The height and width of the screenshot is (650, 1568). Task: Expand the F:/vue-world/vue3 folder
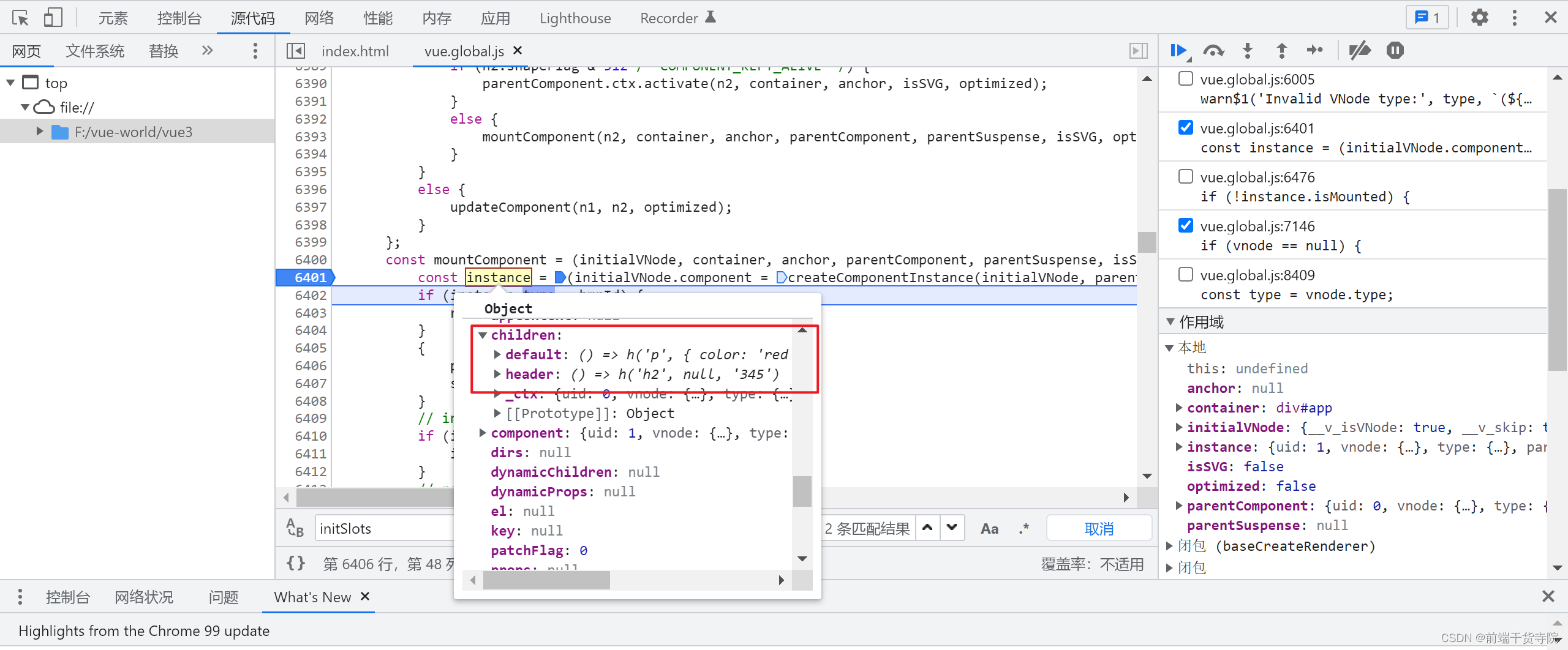coord(40,132)
